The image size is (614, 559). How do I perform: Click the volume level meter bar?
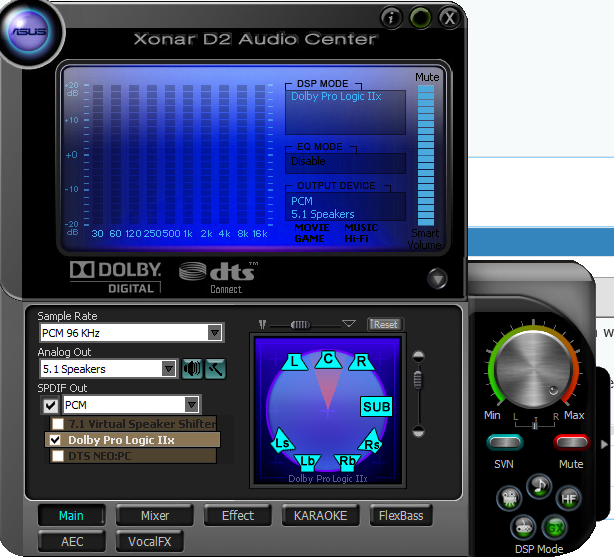tap(426, 155)
